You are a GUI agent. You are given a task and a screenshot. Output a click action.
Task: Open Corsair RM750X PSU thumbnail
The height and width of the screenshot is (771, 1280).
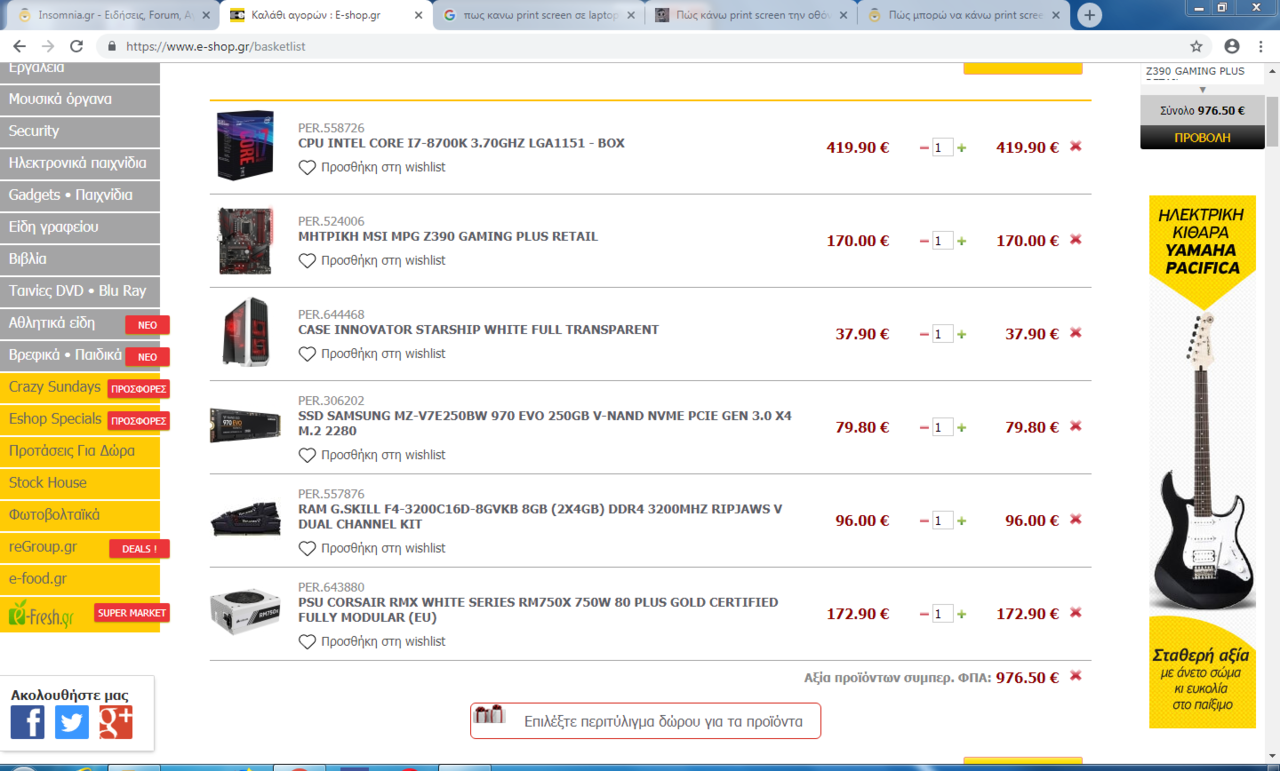coord(246,611)
